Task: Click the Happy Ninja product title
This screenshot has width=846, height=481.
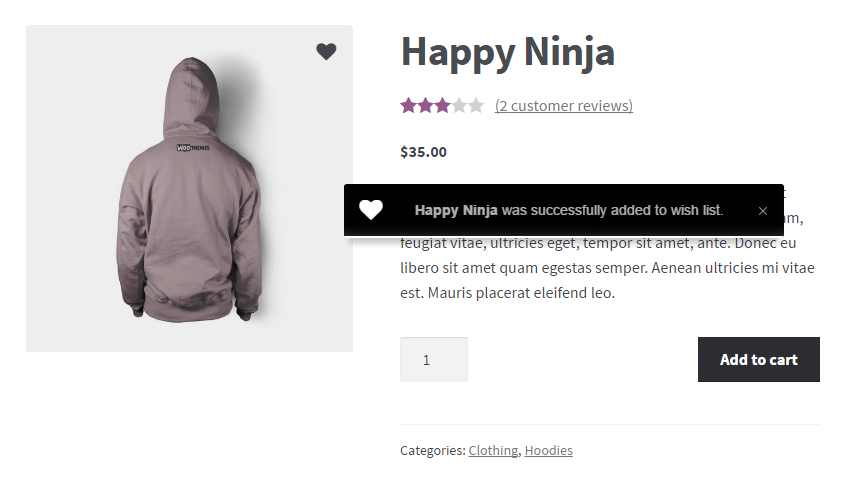Action: pyautogui.click(x=507, y=52)
